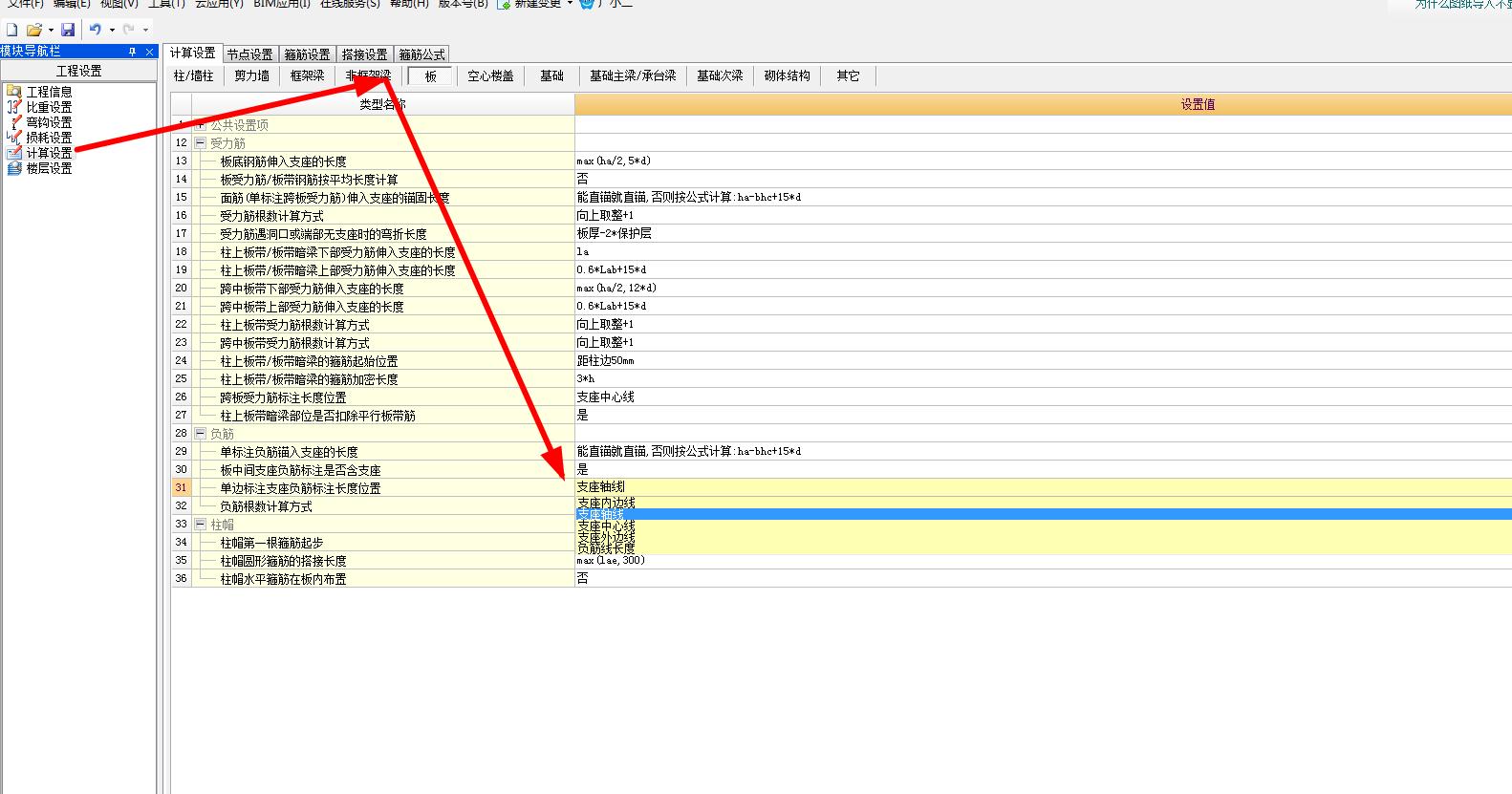The width and height of the screenshot is (1512, 794).
Task: Click the 计算设置 icon
Action: click(x=14, y=153)
